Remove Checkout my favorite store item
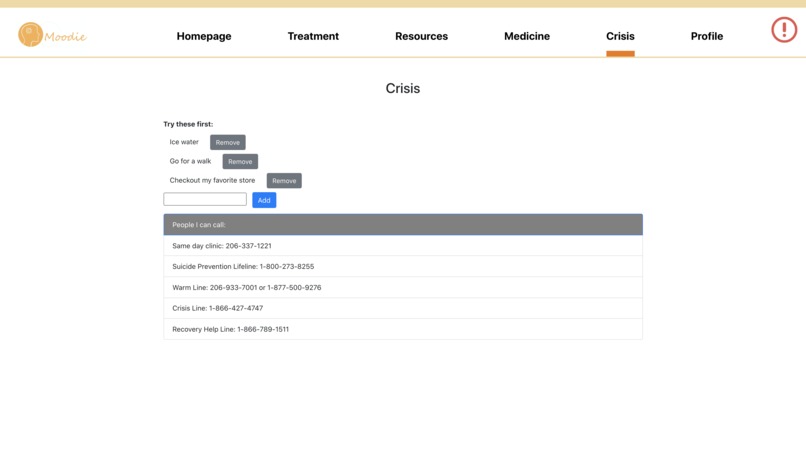 point(284,181)
